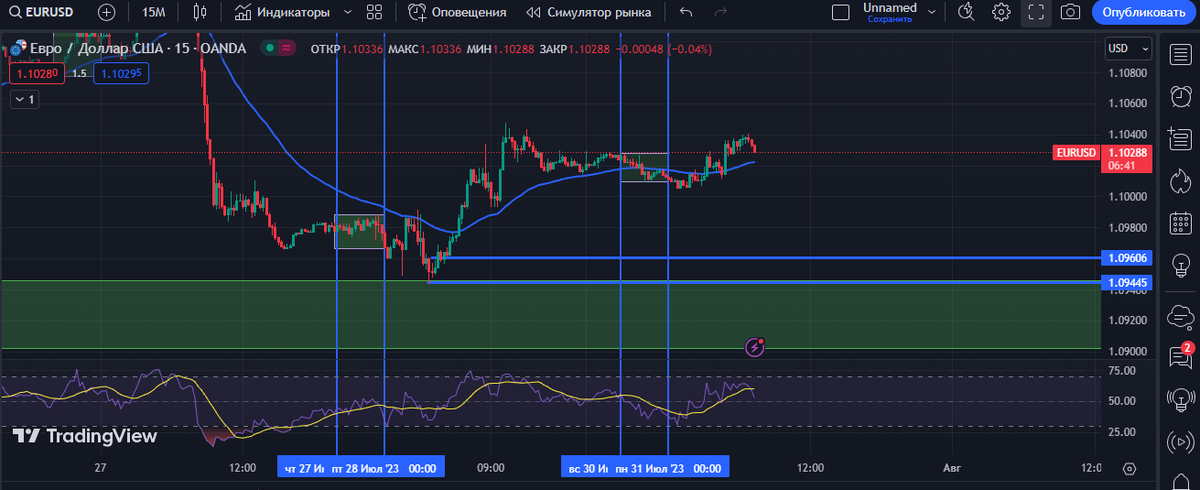Open the TradingView logo link

click(x=85, y=436)
